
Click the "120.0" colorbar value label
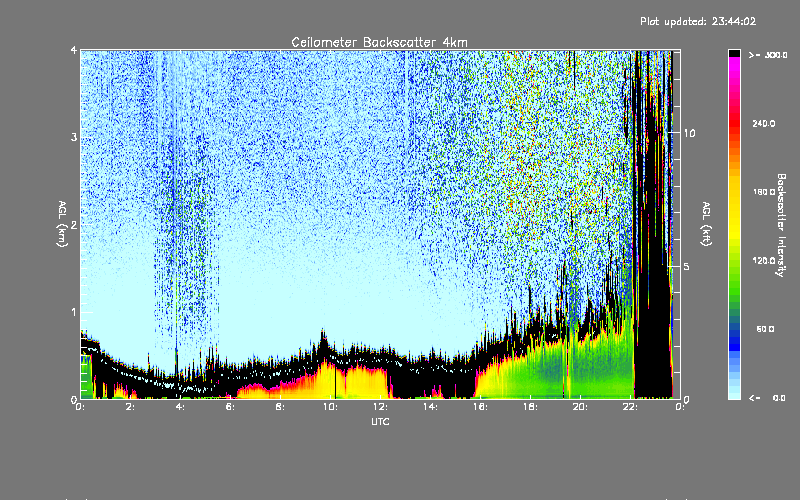[764, 261]
